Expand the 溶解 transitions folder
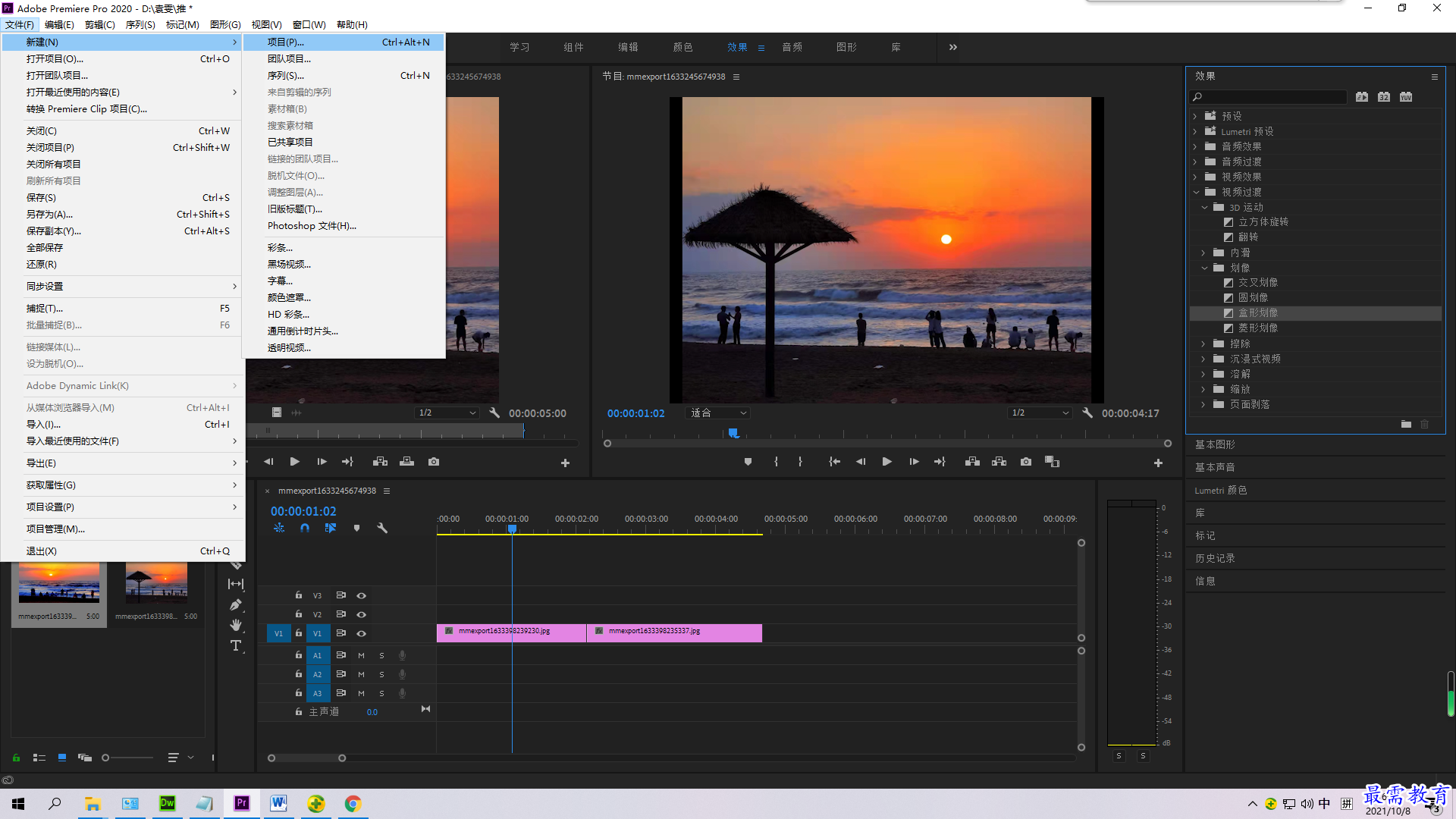This screenshot has width=1456, height=819. tap(1203, 375)
